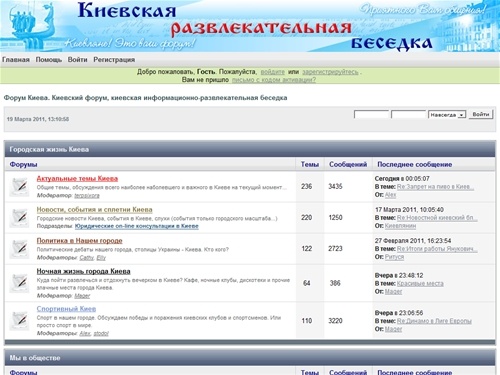
Task: Open Ночная жизнь города Киева forum
Action: coord(83,271)
